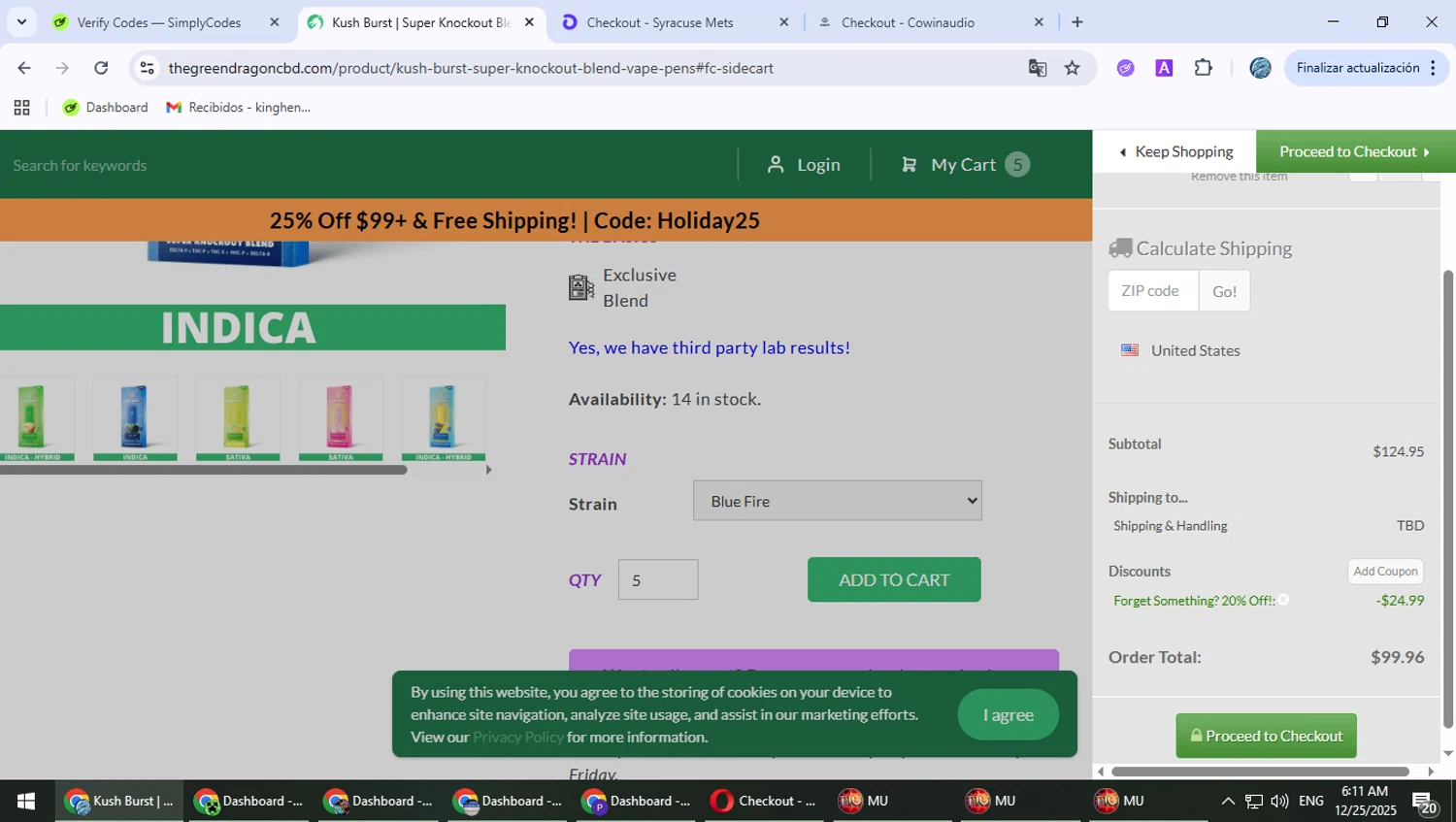Image resolution: width=1456 pixels, height=822 pixels.
Task: Close the Verify Codes tab
Action: click(274, 22)
